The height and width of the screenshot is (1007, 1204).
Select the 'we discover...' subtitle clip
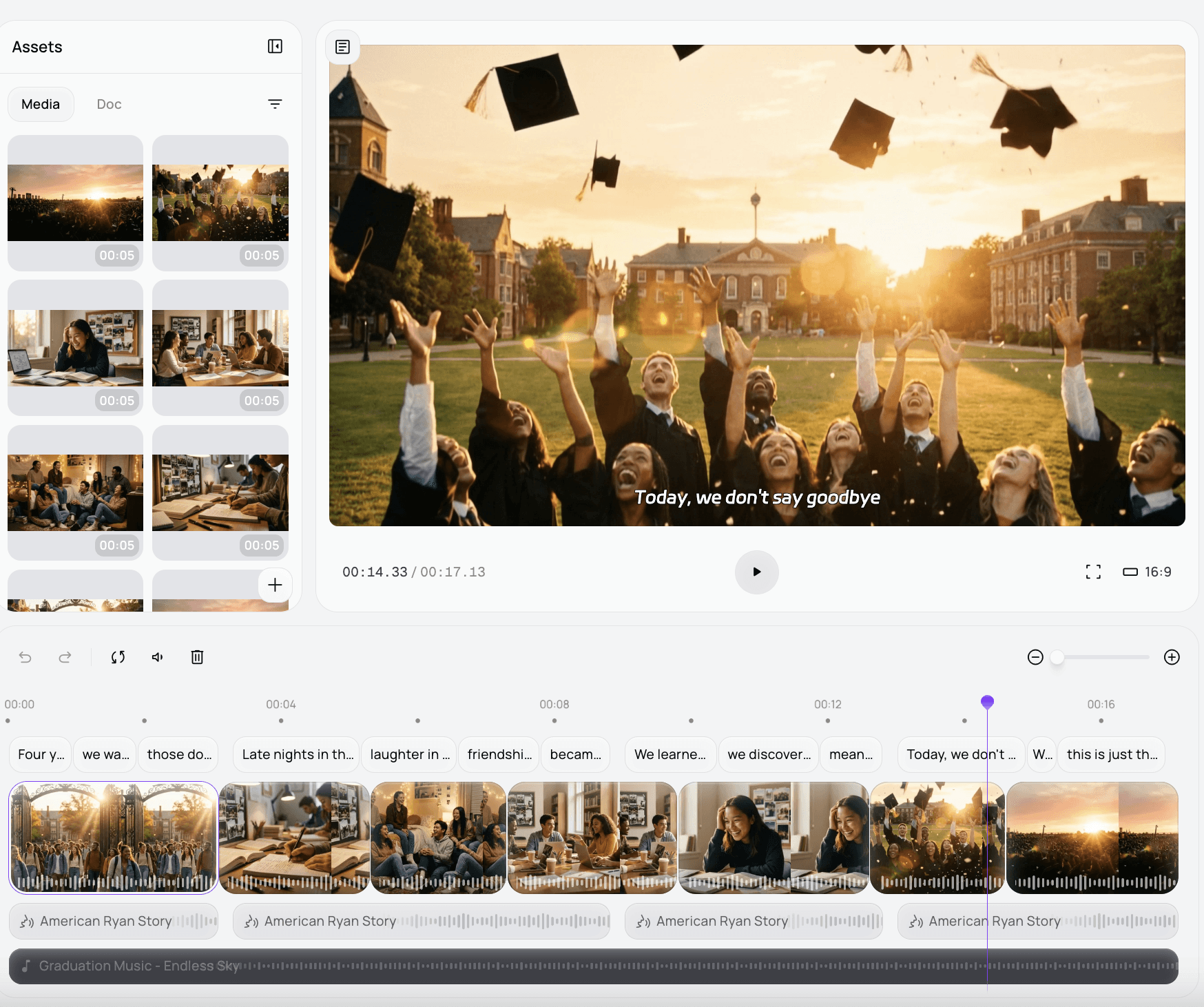coord(769,754)
